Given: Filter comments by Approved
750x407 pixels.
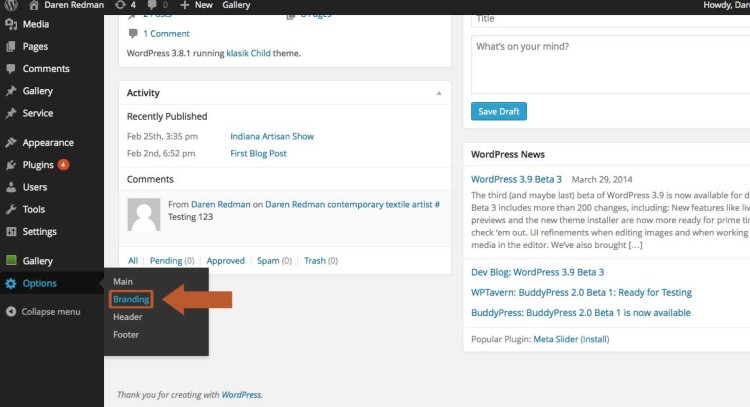Looking at the screenshot, I should point(225,261).
